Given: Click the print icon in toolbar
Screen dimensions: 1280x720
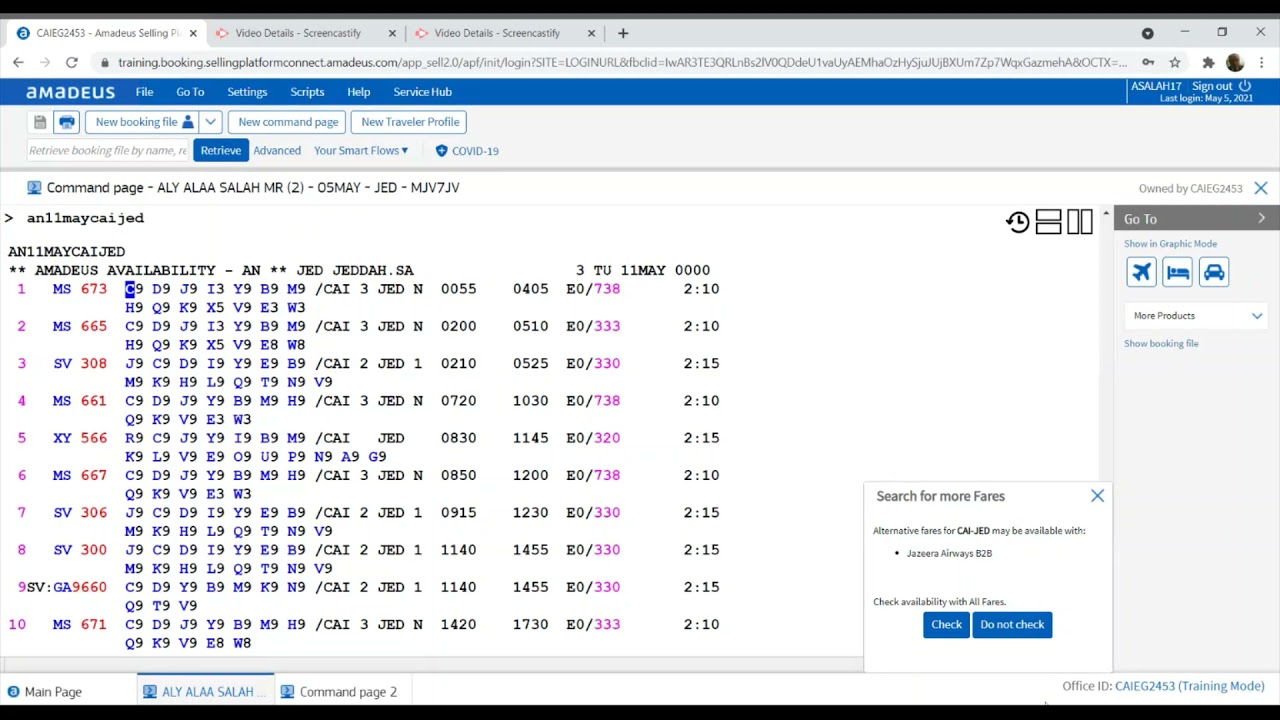Looking at the screenshot, I should [x=67, y=122].
